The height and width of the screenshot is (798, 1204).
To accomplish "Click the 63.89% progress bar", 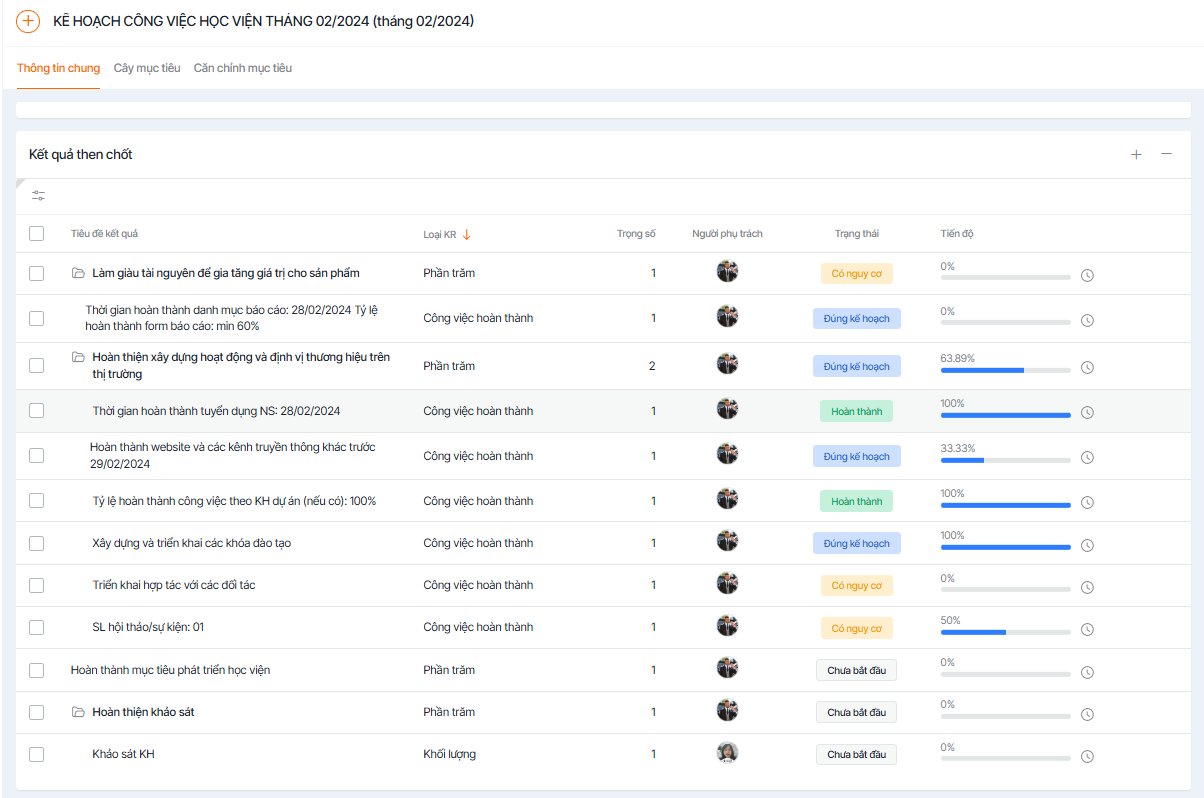I will 1005,369.
